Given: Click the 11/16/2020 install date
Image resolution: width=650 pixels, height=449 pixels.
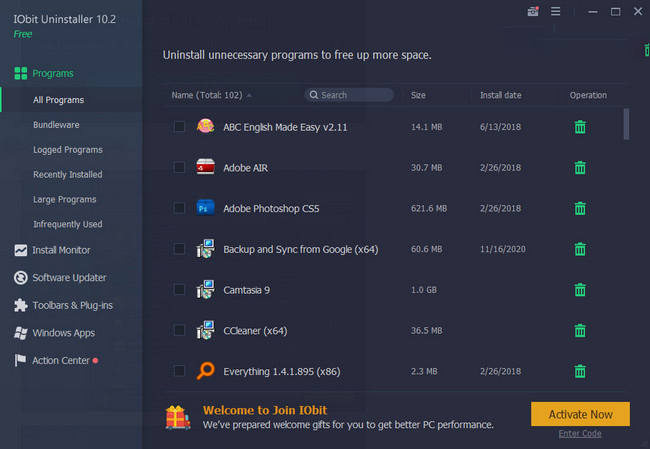Looking at the screenshot, I should coord(502,249).
